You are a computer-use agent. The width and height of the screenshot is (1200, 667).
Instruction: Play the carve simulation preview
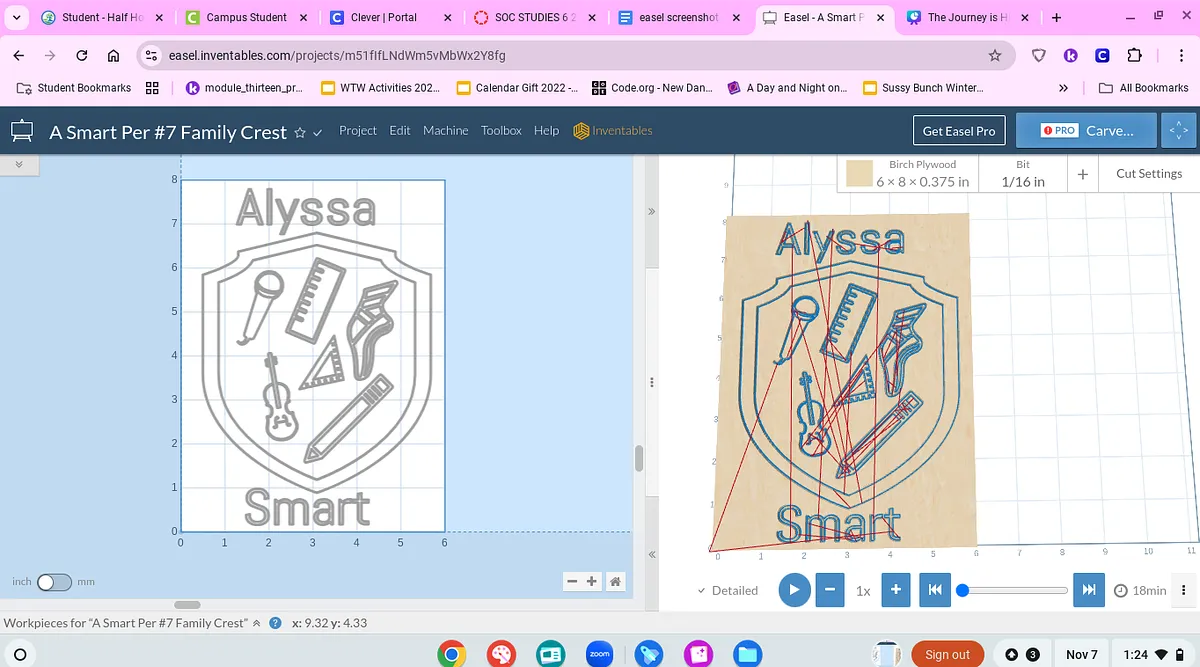pyautogui.click(x=793, y=590)
